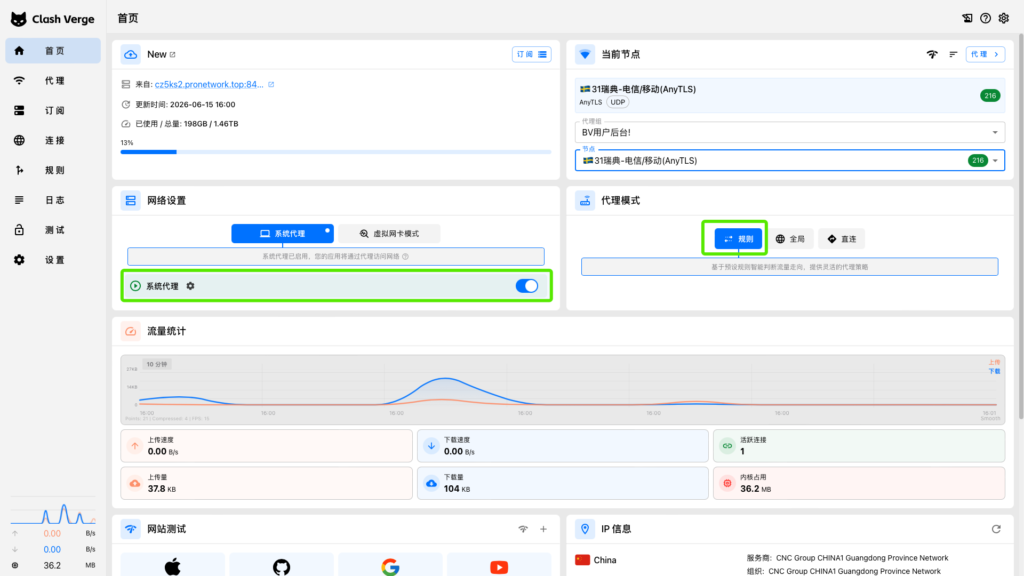The image size is (1024, 576).
Task: Open external link icon next to New
Action: coord(172,55)
